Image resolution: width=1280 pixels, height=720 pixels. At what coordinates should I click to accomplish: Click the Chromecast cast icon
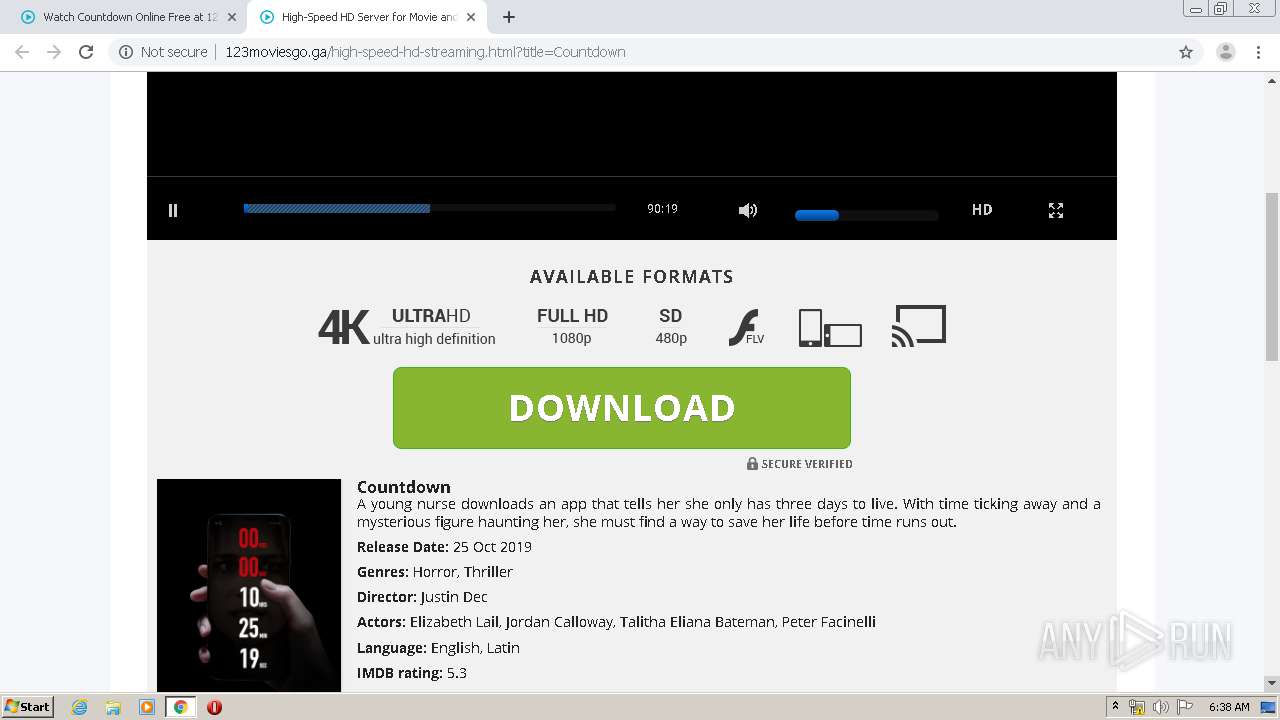click(x=919, y=326)
